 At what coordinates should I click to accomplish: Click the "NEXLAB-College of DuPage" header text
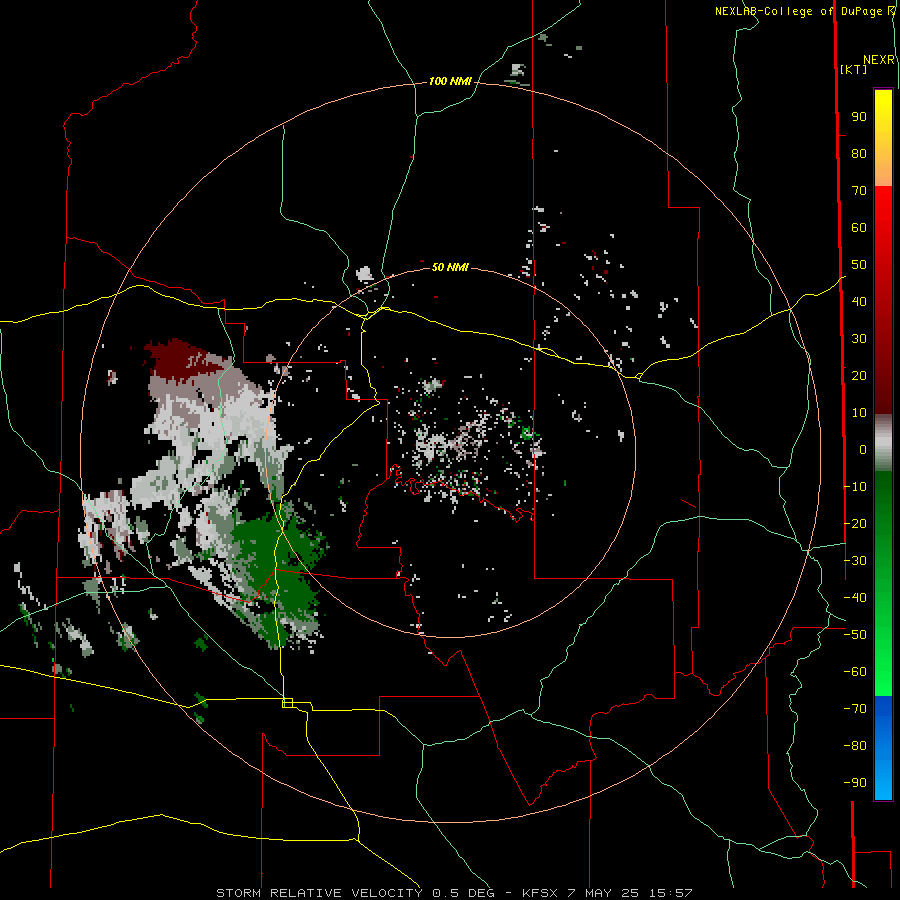coord(800,11)
